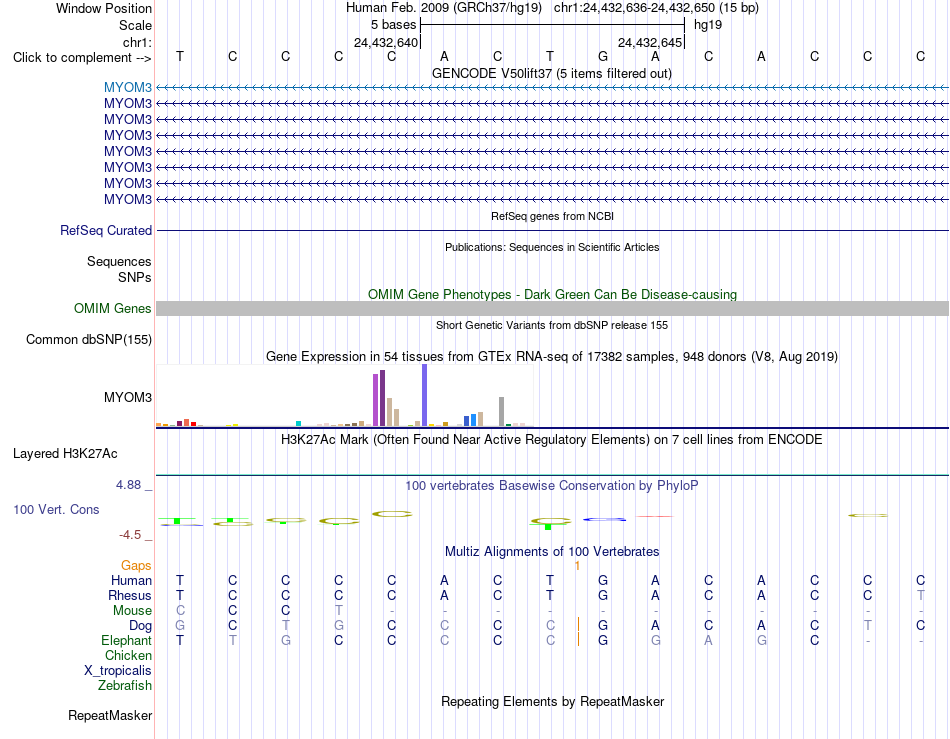Screen dimensions: 950x739
Task: Click the RefSeq Curated intron line
Action: coord(552,231)
